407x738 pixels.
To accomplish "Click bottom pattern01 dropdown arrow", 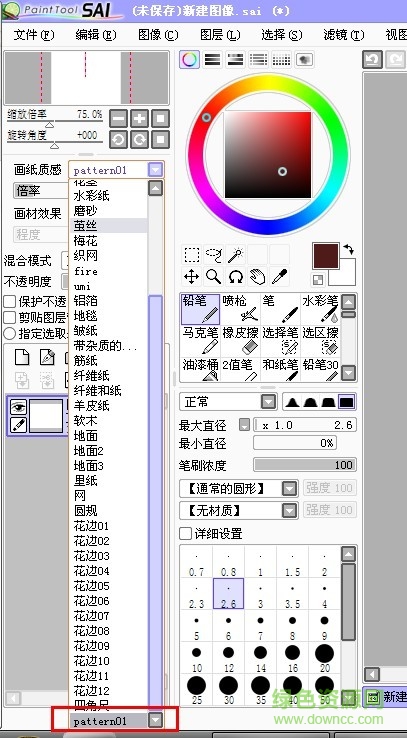I will coord(155,720).
